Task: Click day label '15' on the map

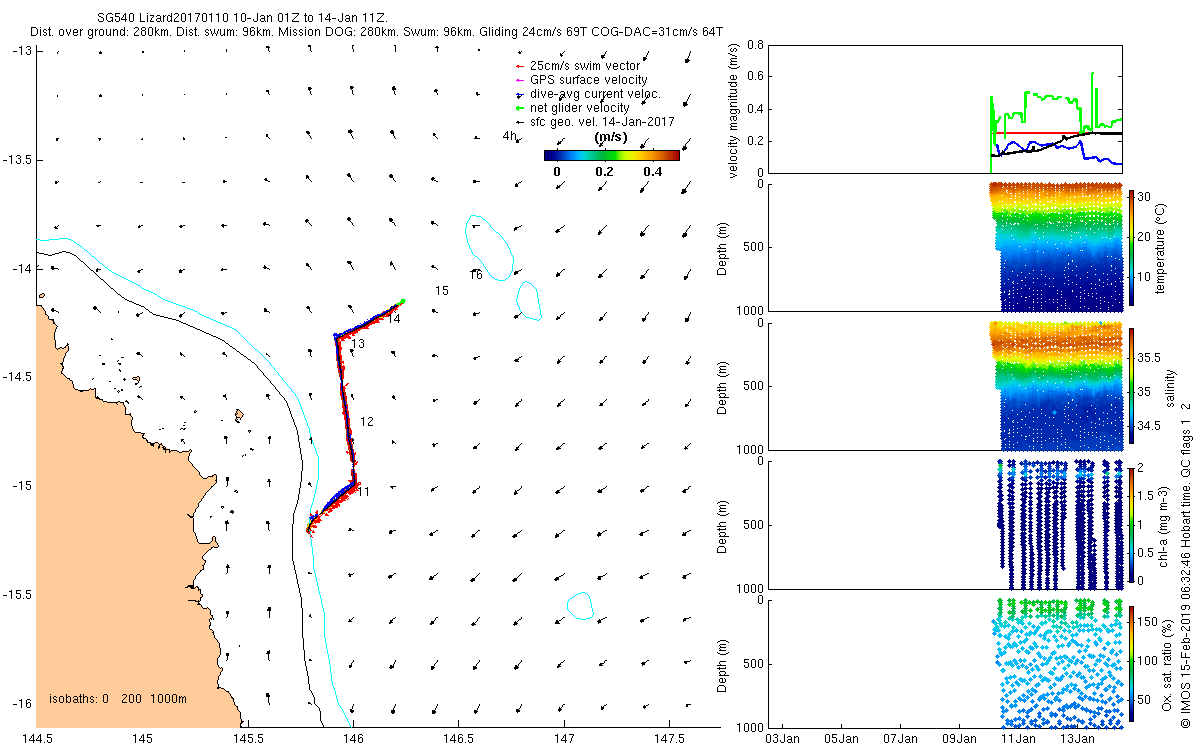Action: point(442,290)
